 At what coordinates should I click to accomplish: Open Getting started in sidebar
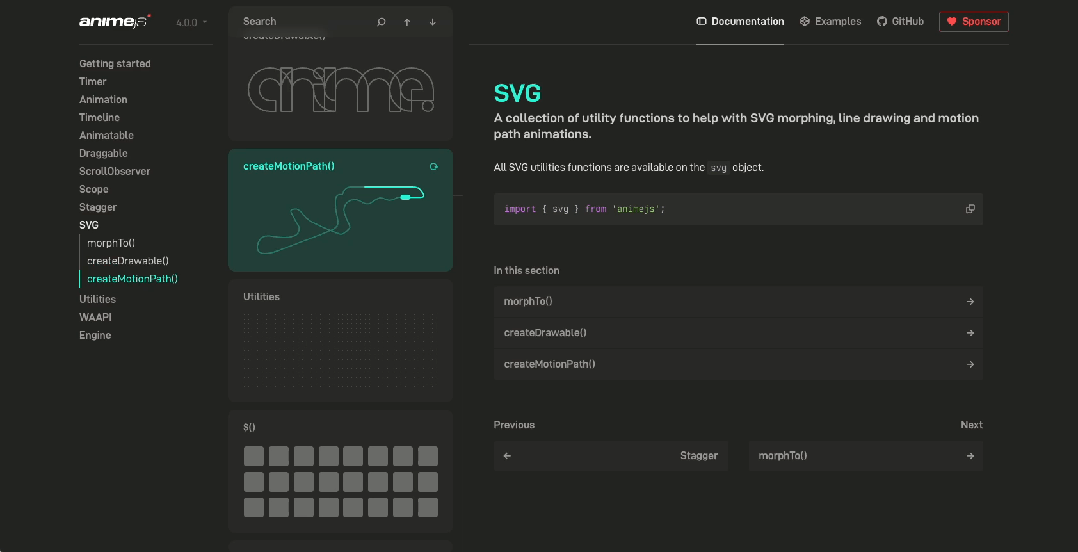115,63
